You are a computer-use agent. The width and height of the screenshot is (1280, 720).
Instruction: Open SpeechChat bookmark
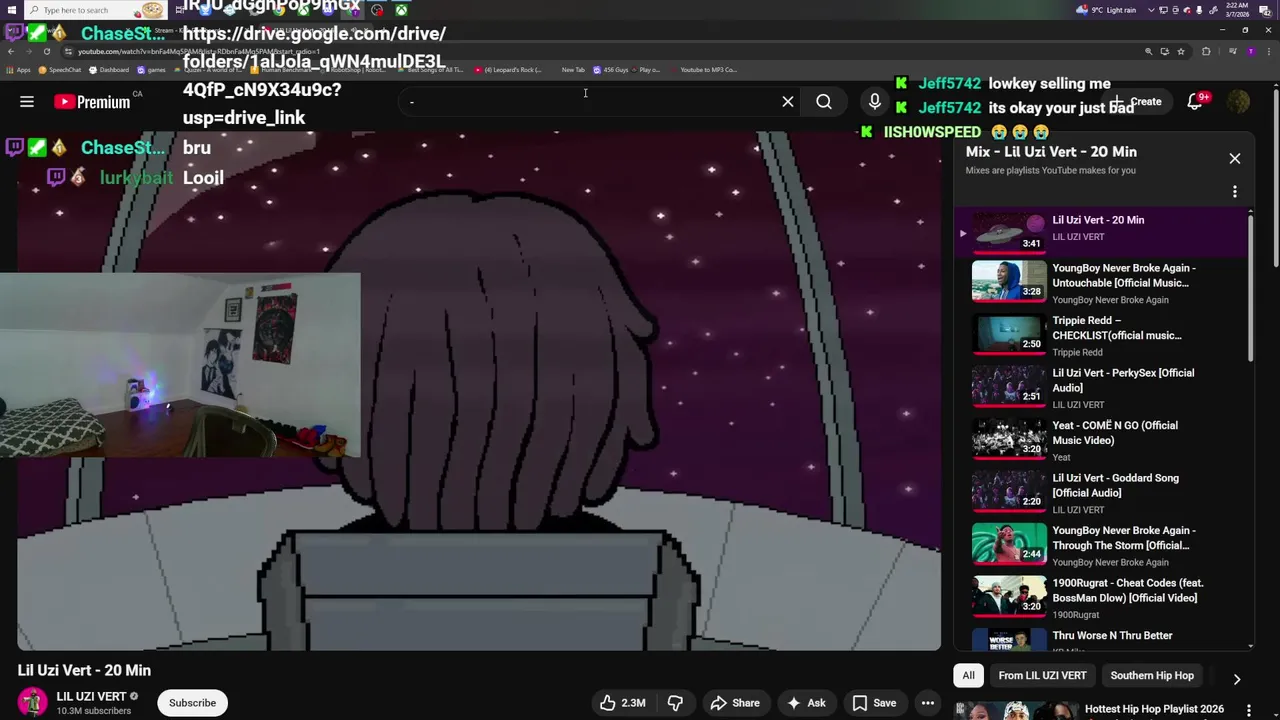click(x=60, y=70)
